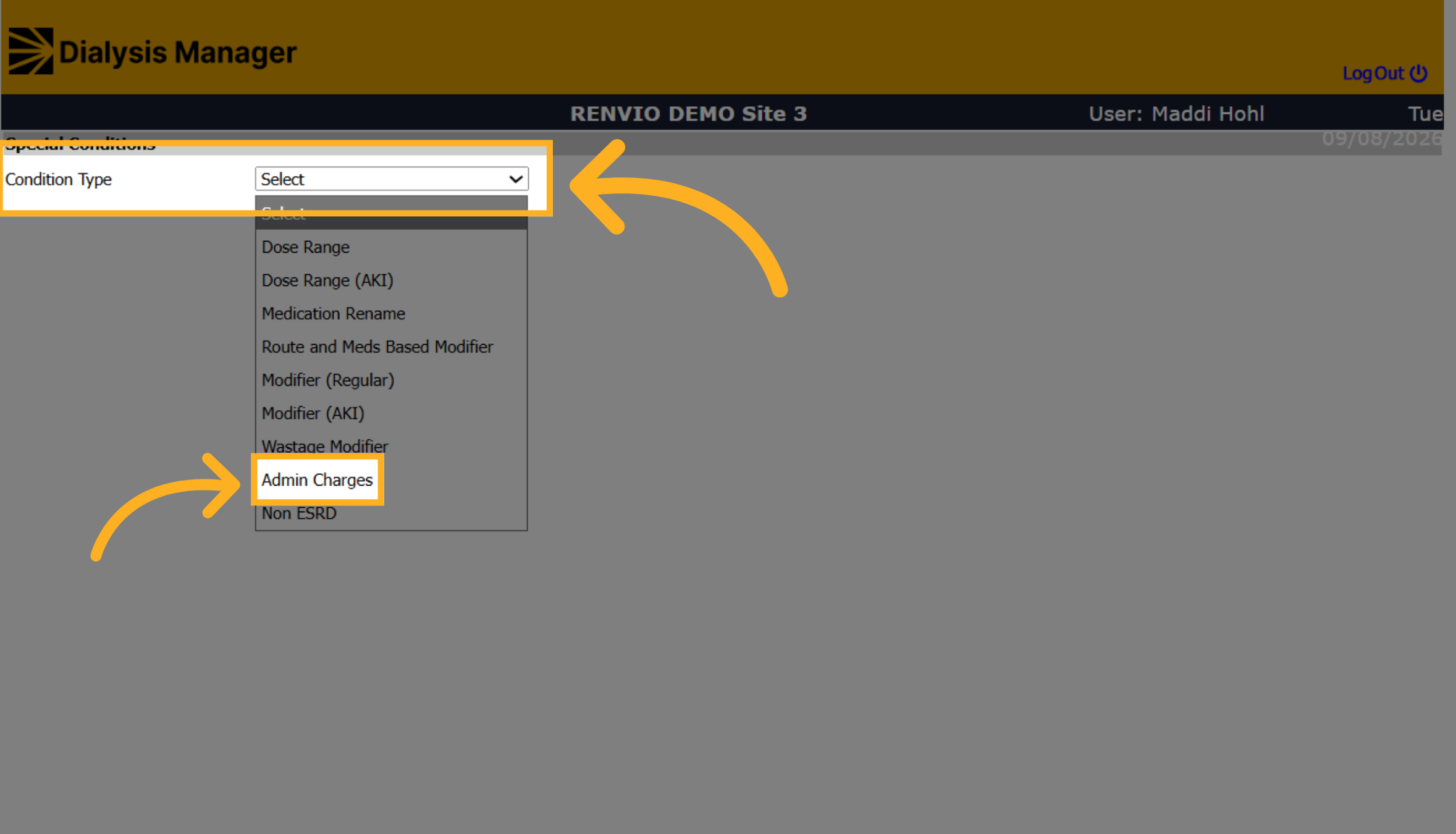This screenshot has height=834, width=1456.
Task: Select Route and Meds Based Modifier
Action: click(392, 347)
